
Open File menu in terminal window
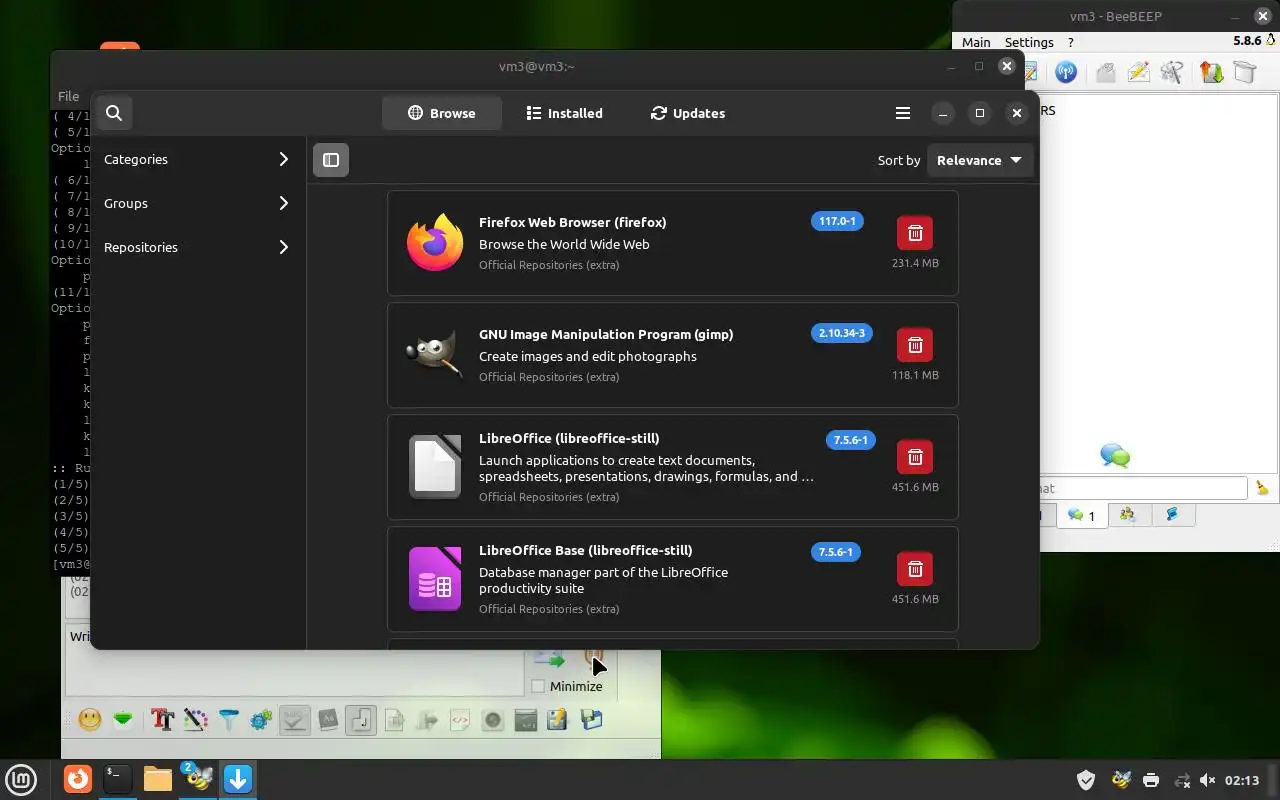pos(68,96)
